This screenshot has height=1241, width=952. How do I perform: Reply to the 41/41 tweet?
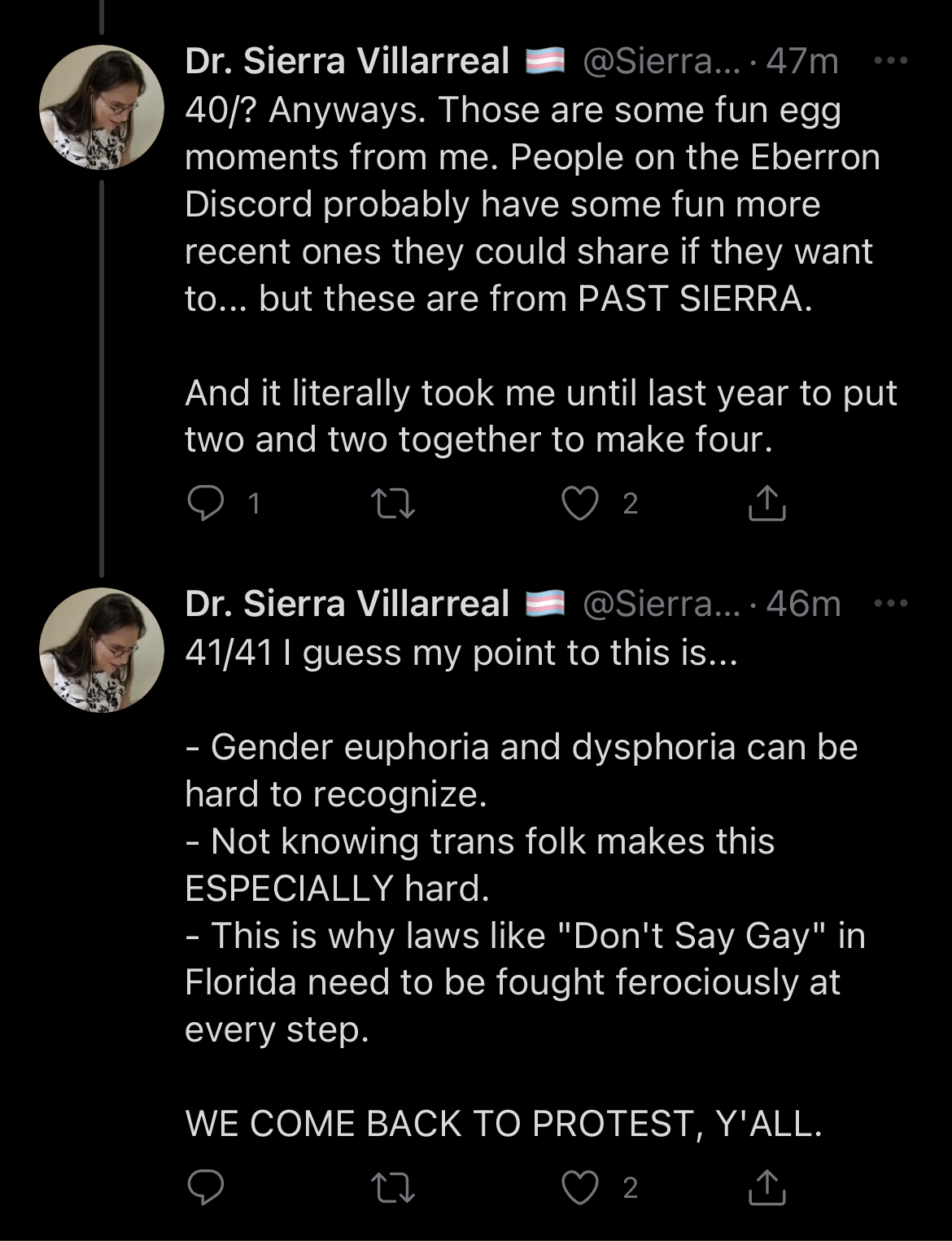tap(205, 1187)
